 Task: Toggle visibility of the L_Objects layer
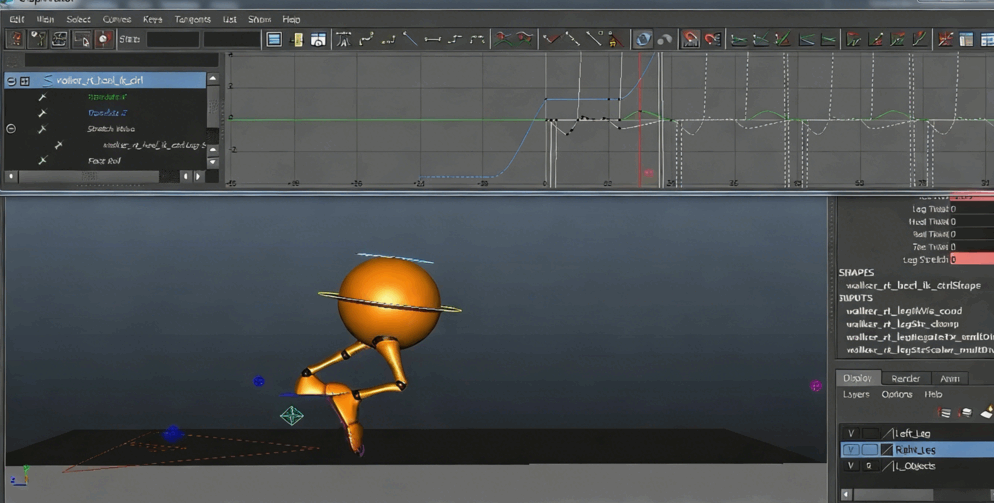click(x=851, y=466)
